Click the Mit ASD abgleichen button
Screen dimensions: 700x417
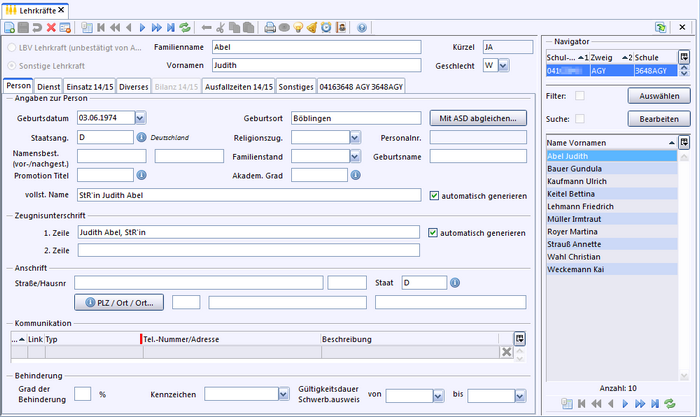click(x=477, y=118)
